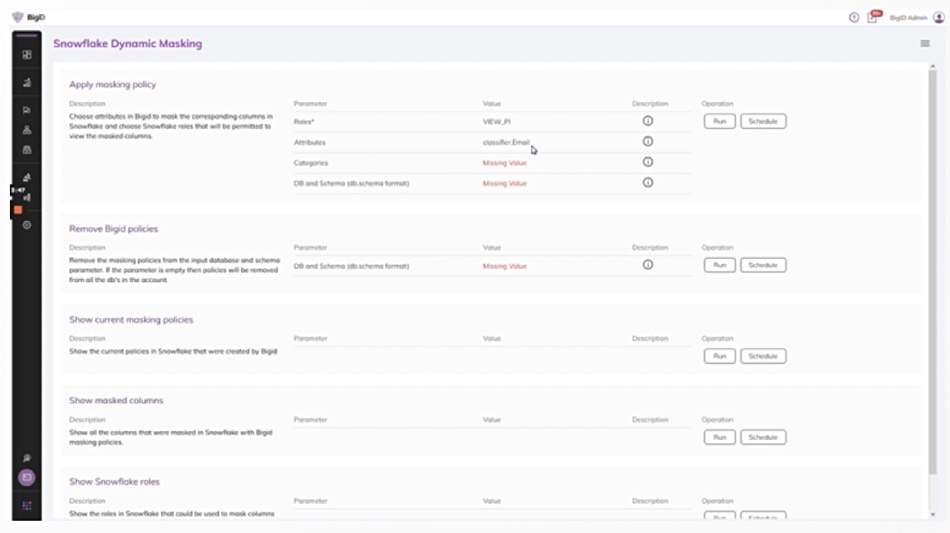Open the help question mark icon in header
Image resolution: width=950 pixels, height=533 pixels.
click(854, 18)
